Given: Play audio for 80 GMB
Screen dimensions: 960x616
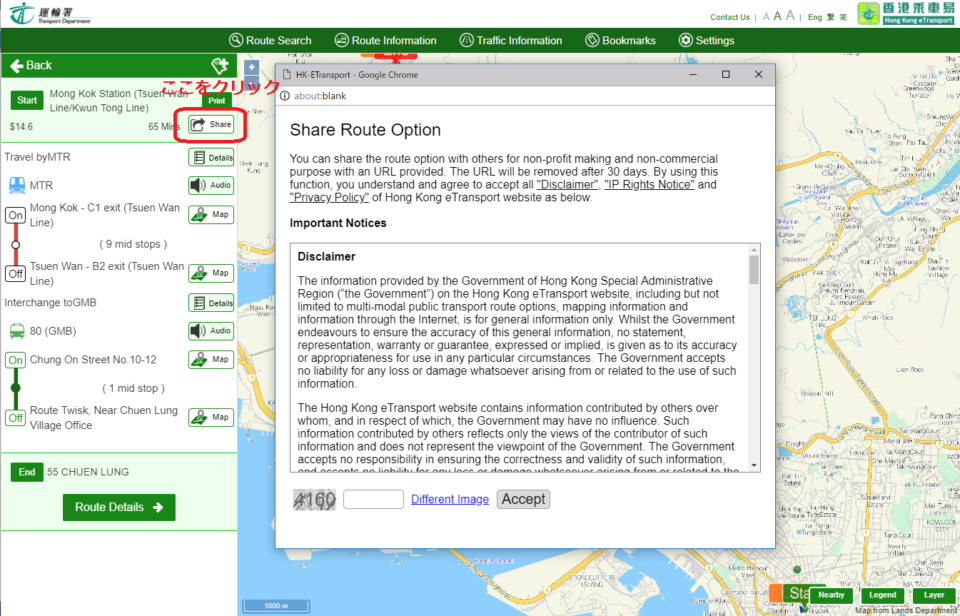Looking at the screenshot, I should (x=211, y=331).
